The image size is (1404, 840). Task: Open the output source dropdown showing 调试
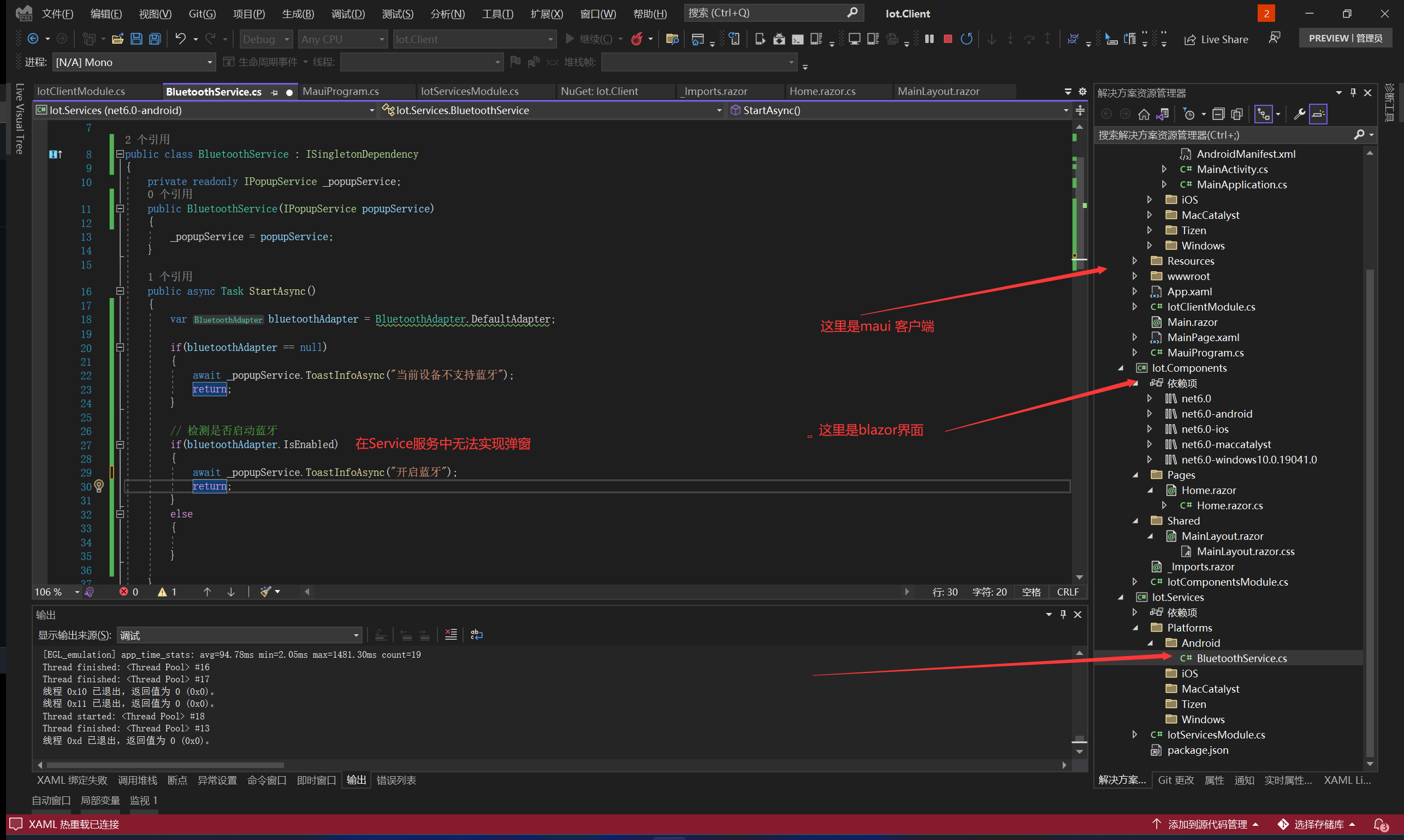pyautogui.click(x=239, y=635)
